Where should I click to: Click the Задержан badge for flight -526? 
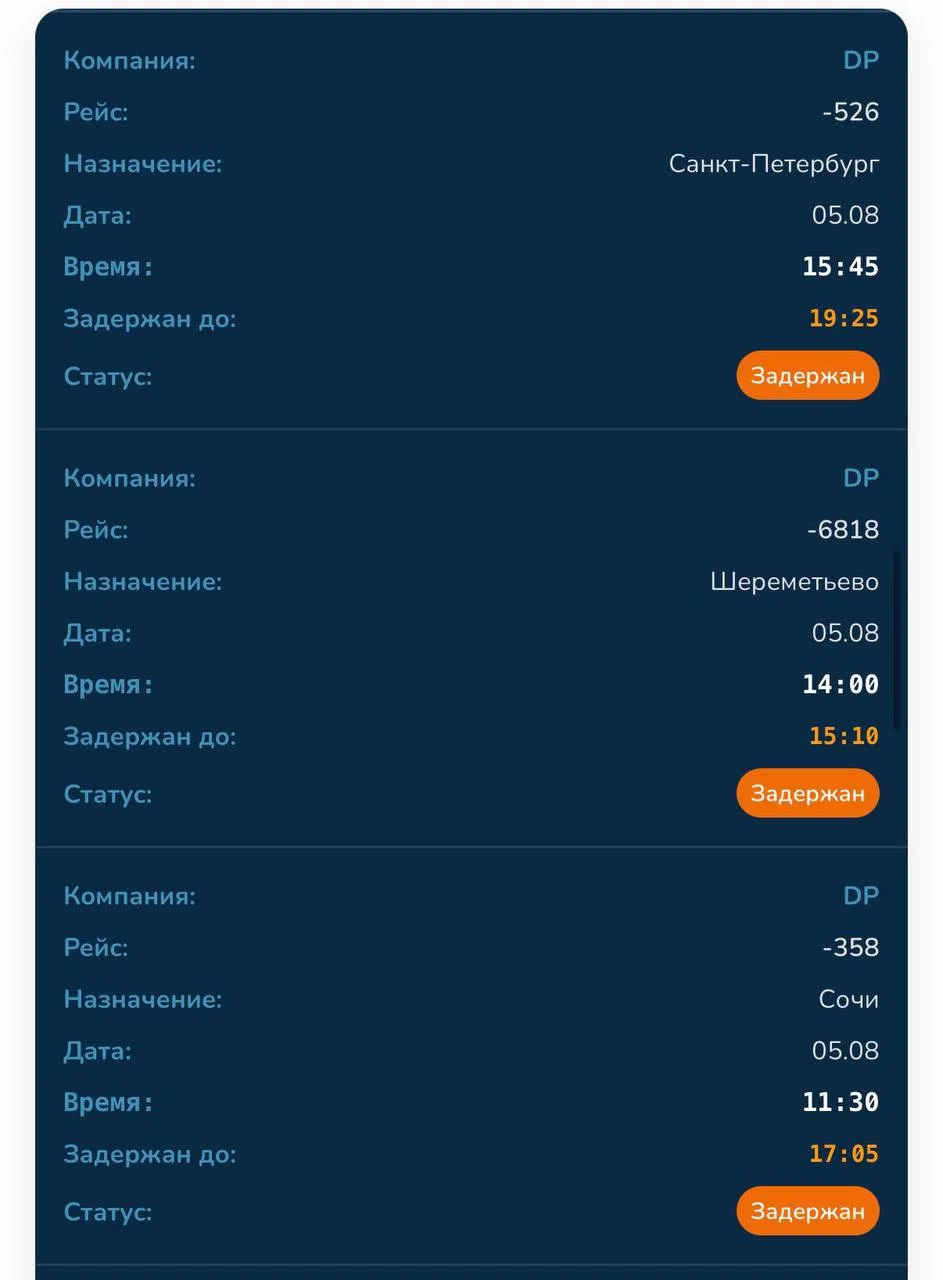[x=808, y=376]
